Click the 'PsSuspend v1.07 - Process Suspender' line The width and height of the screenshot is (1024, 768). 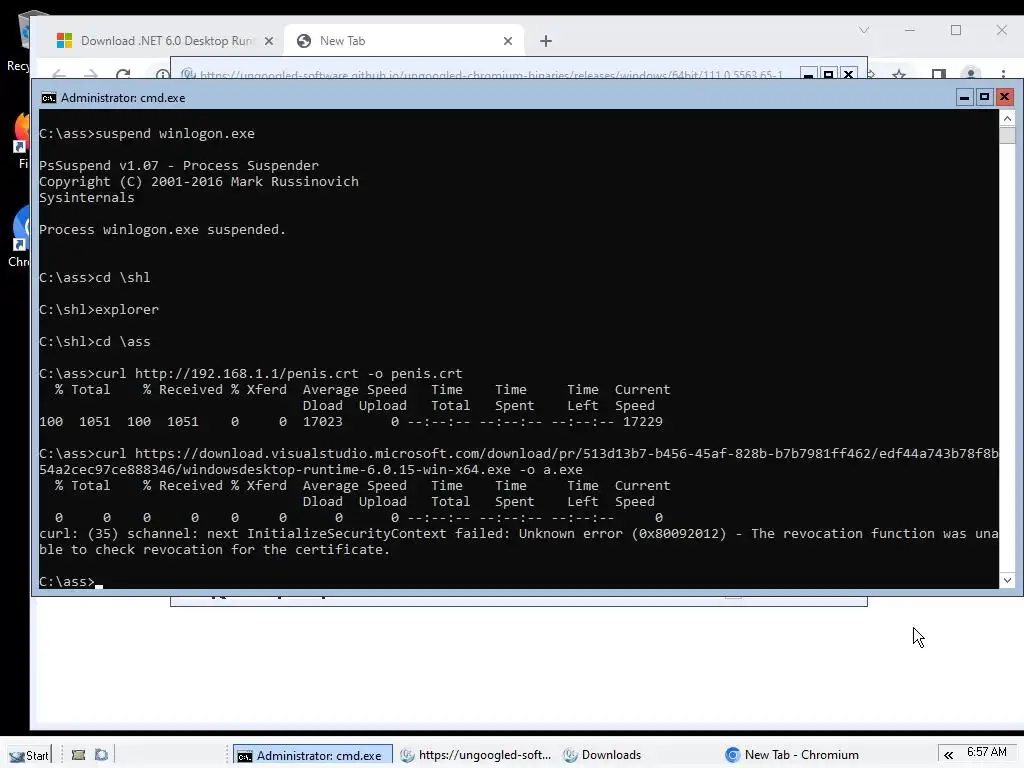pos(179,166)
